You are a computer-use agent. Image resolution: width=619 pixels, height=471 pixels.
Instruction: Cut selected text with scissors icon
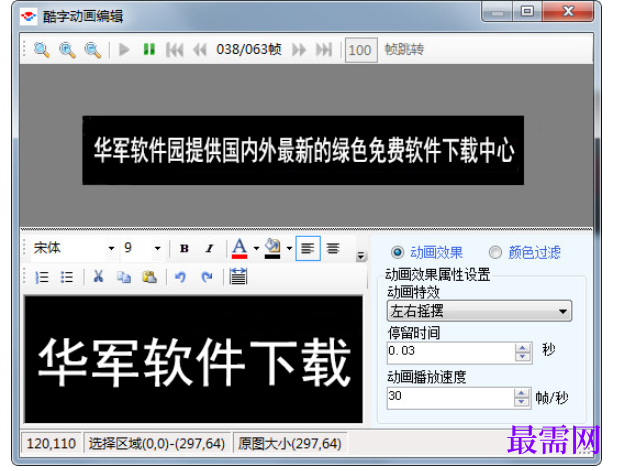[98, 276]
